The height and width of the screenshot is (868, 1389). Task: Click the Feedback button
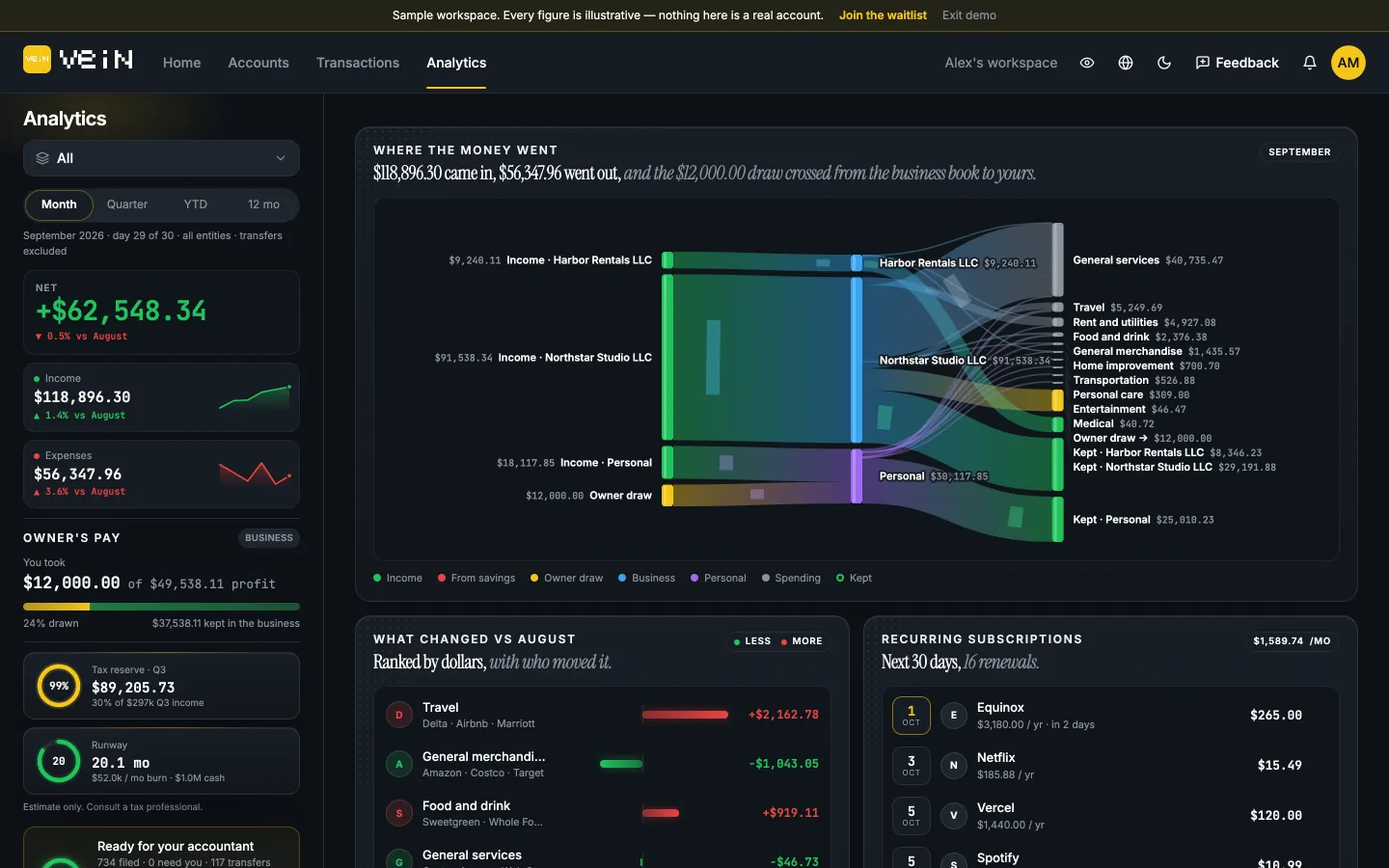[1237, 63]
